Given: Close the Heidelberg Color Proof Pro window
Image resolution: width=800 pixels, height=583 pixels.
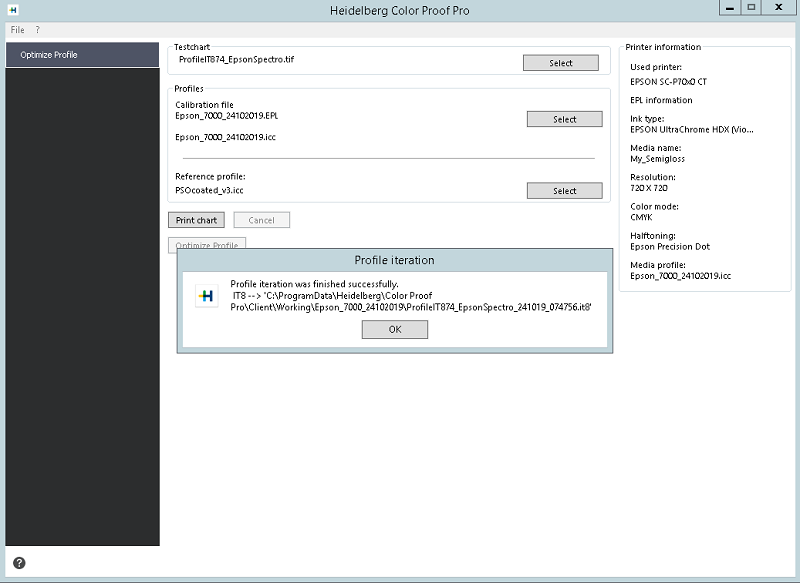Looking at the screenshot, I should coord(779,8).
